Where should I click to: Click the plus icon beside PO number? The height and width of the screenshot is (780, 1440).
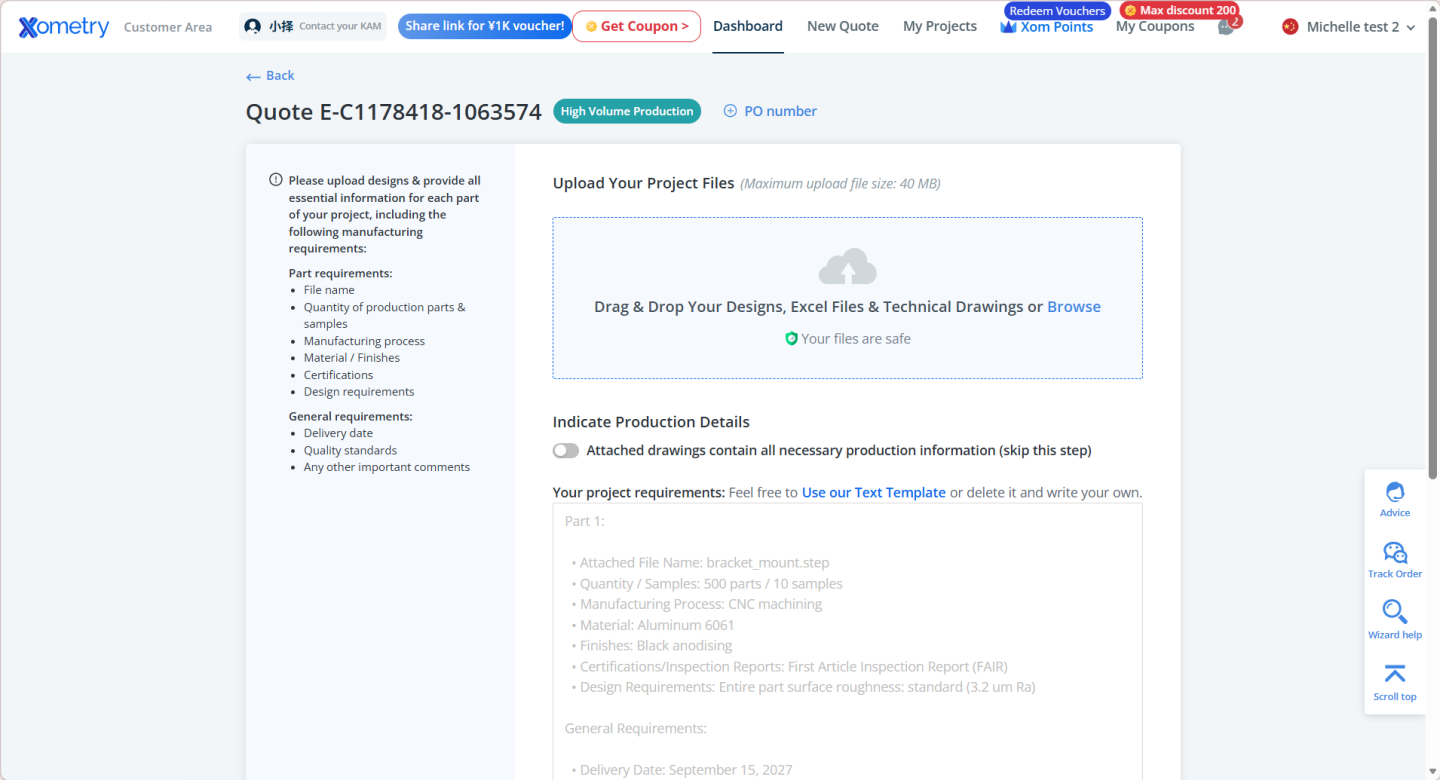coord(730,111)
